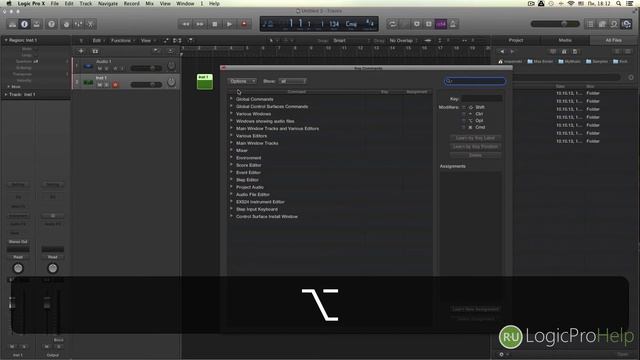Click the Key Commands search field
This screenshot has width=640, height=360.
(475, 81)
